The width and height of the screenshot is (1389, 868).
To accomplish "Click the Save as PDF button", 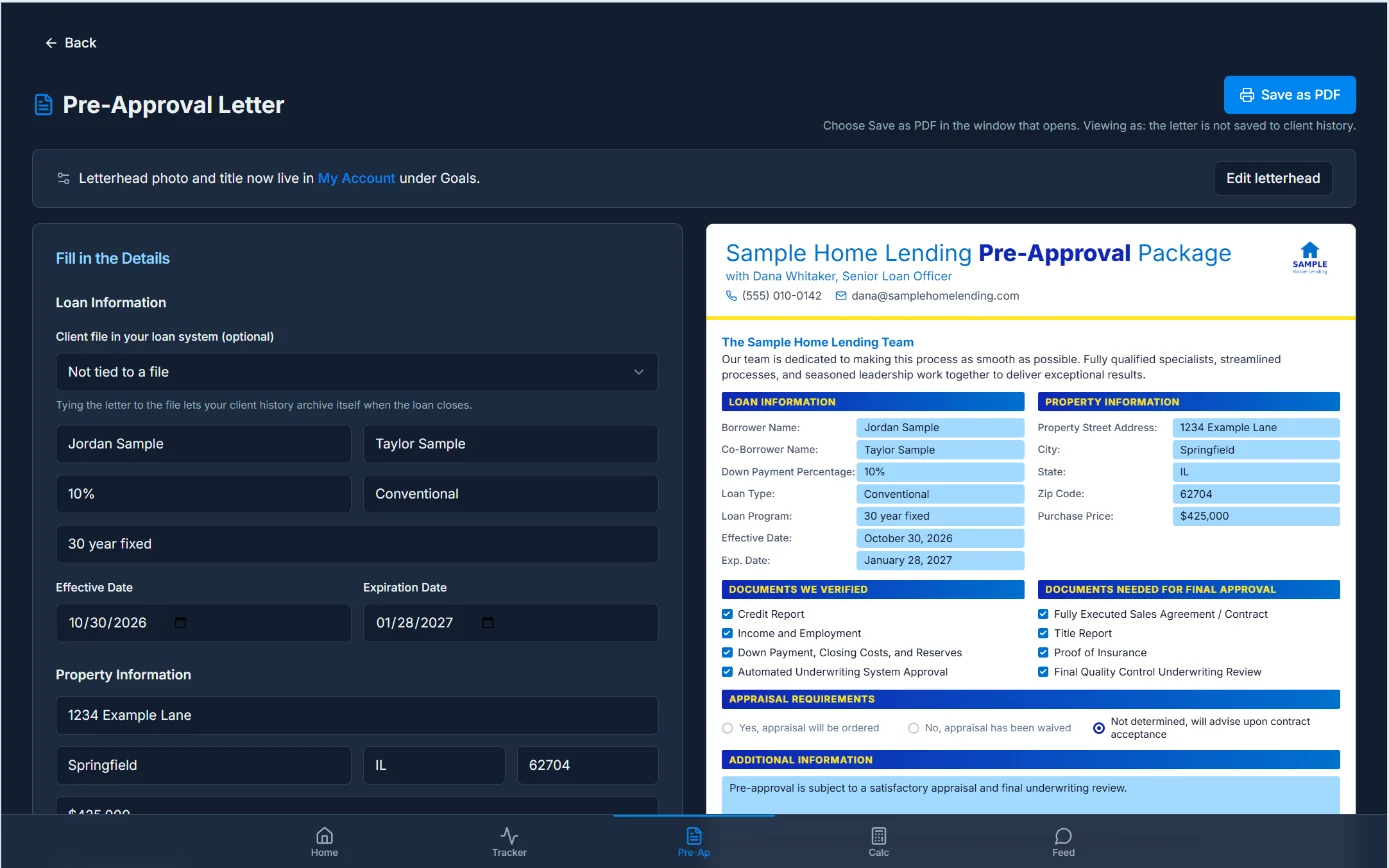I will tap(1290, 95).
